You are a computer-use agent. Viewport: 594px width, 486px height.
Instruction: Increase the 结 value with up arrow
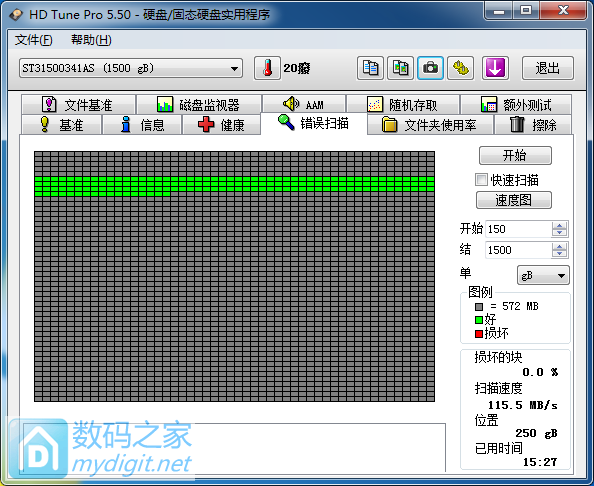[559, 247]
